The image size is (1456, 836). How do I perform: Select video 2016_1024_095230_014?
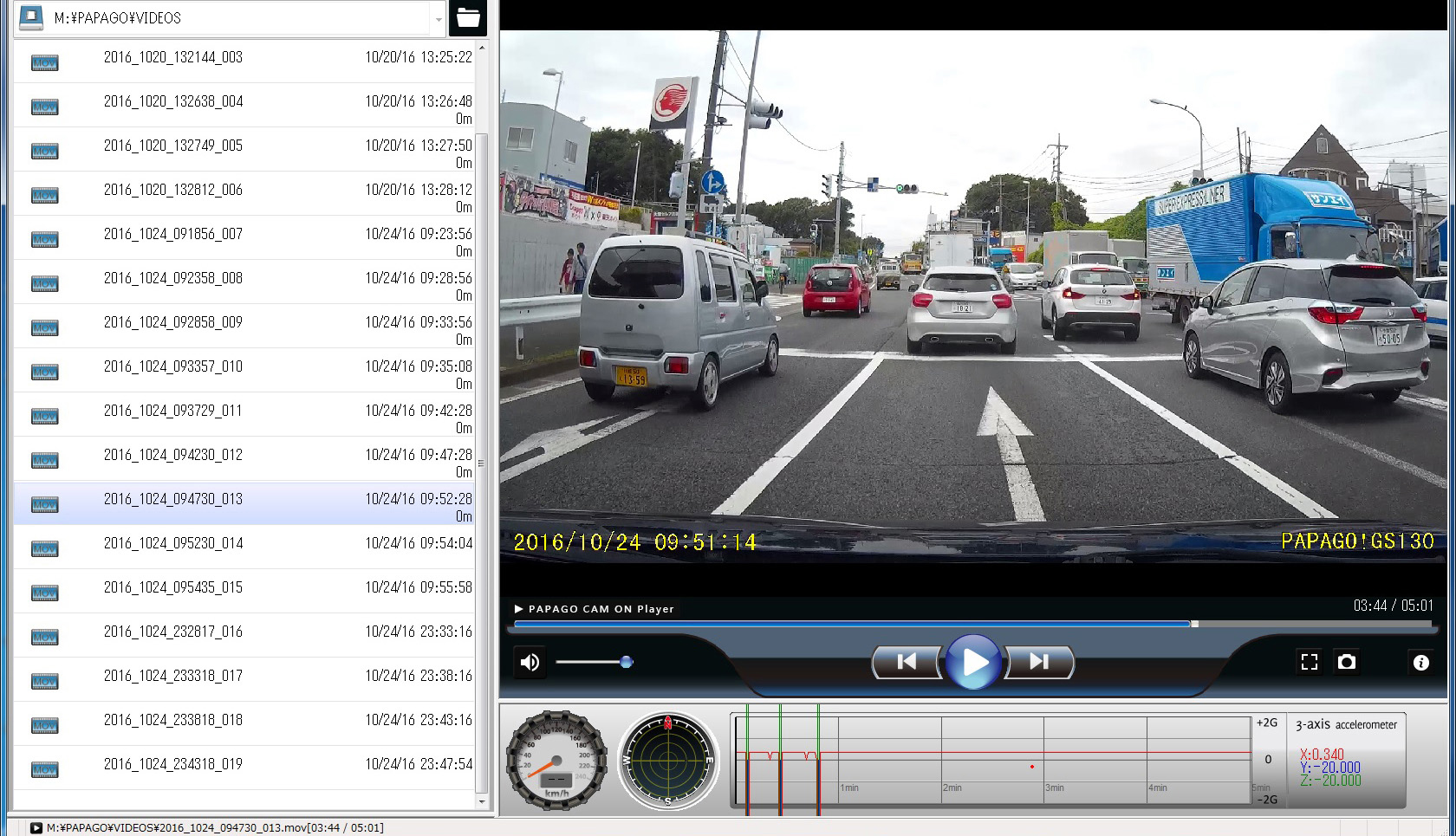point(173,544)
